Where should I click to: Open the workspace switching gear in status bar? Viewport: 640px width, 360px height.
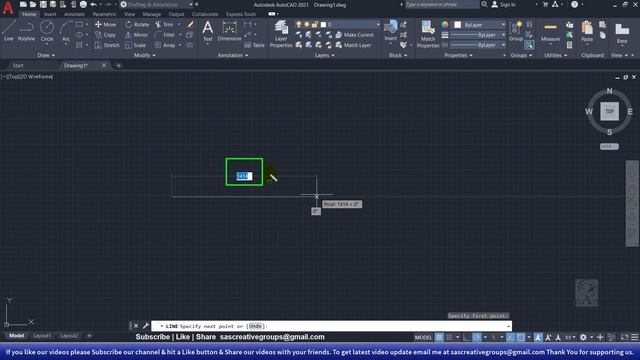tap(583, 337)
